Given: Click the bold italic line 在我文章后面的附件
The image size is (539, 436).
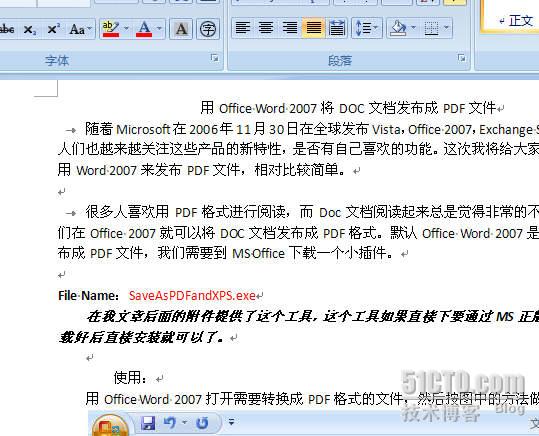Looking at the screenshot, I should tap(312, 316).
